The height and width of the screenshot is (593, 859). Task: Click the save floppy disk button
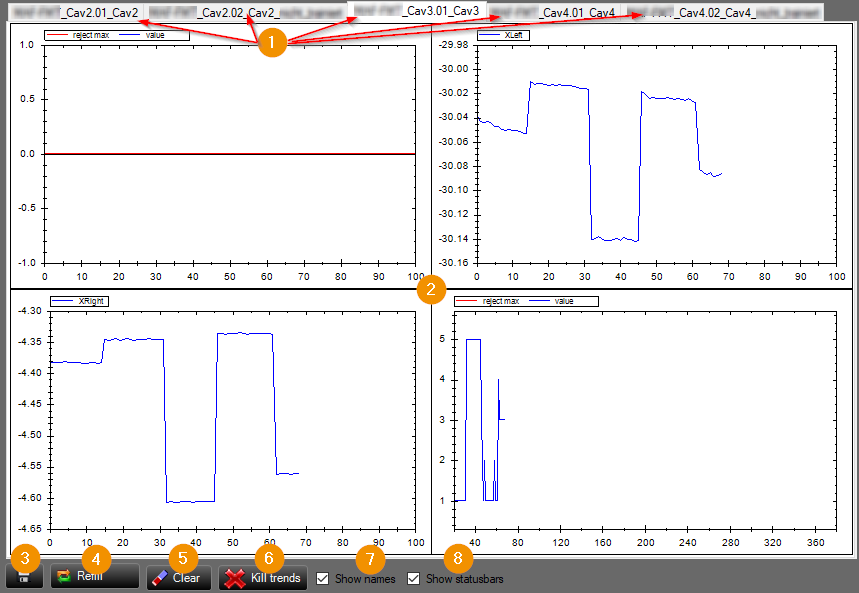24,577
